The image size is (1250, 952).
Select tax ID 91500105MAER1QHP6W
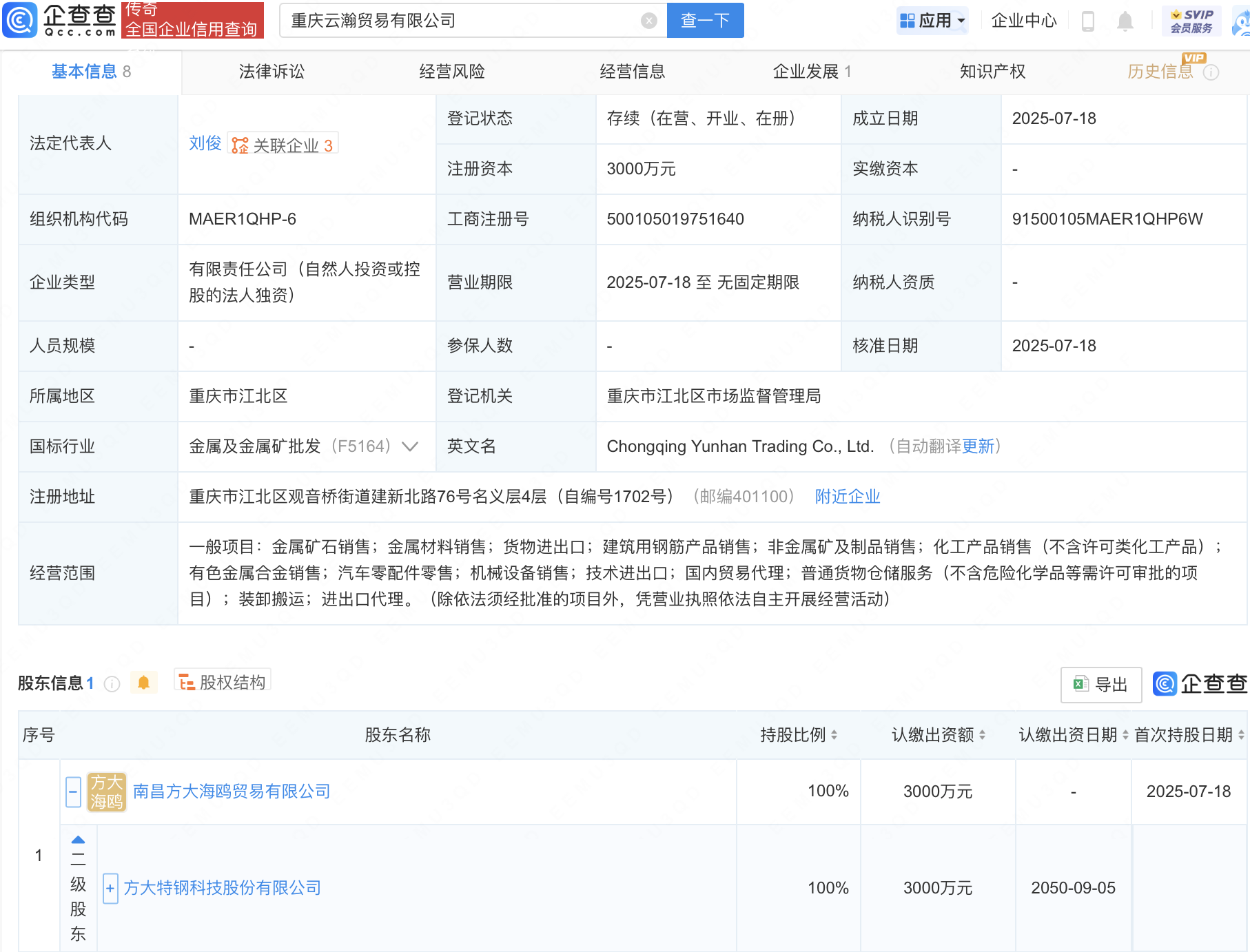(x=1107, y=219)
